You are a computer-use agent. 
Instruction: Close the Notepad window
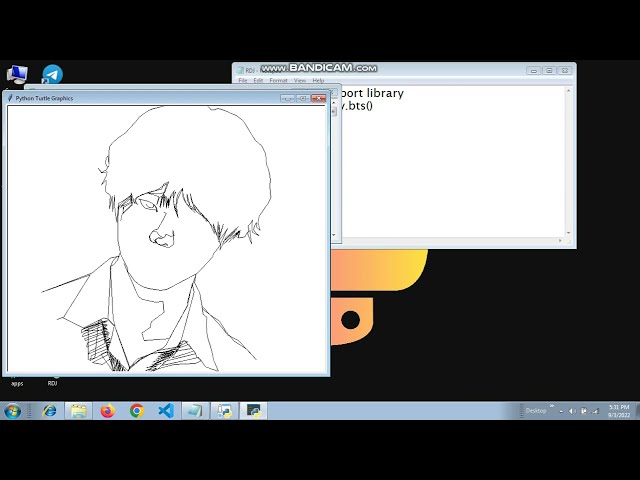[x=565, y=71]
